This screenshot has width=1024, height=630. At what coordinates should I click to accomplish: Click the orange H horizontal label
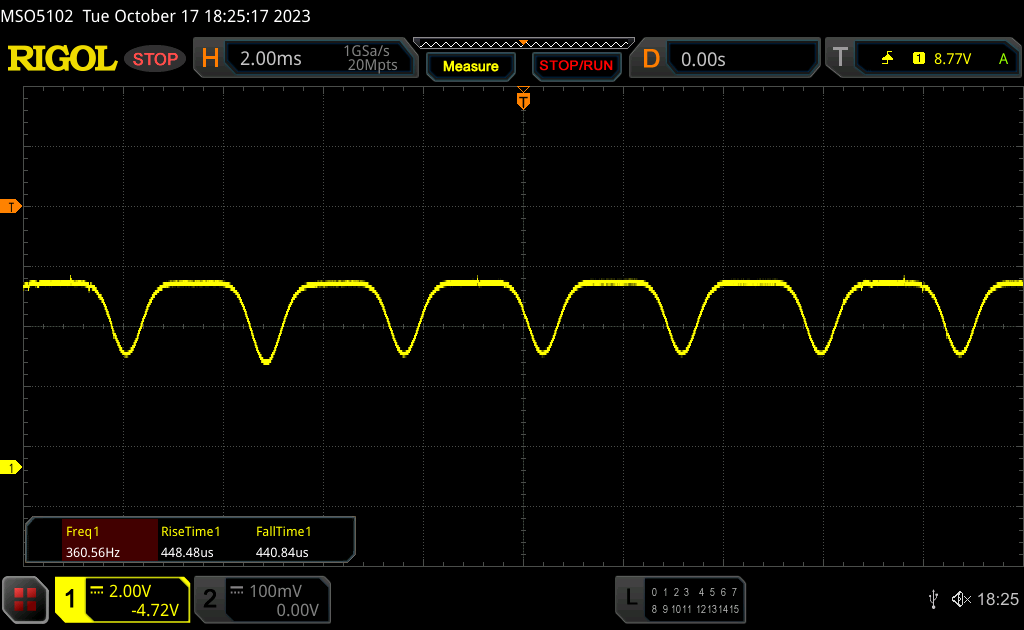pos(210,59)
